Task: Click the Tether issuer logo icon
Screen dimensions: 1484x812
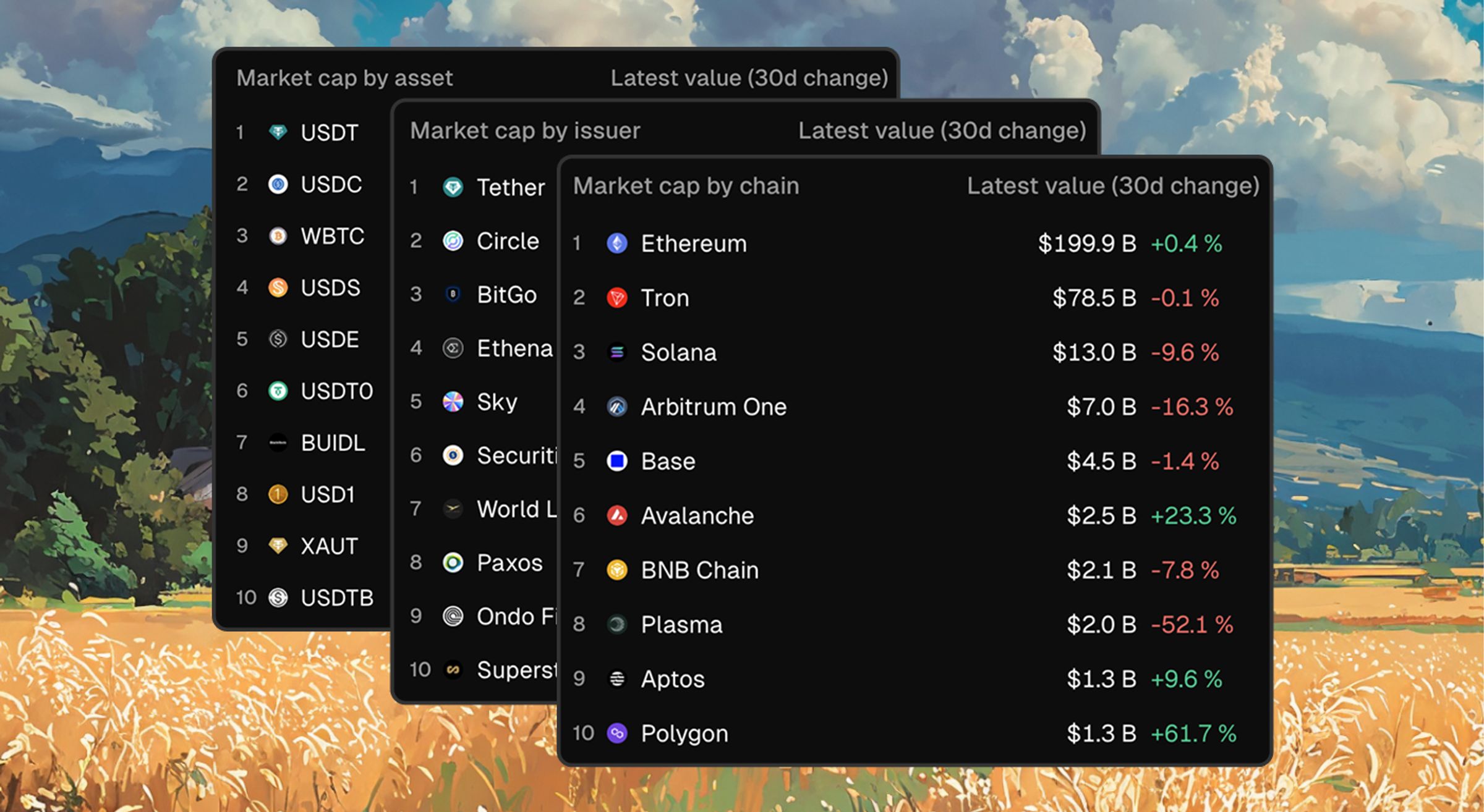Action: point(453,187)
